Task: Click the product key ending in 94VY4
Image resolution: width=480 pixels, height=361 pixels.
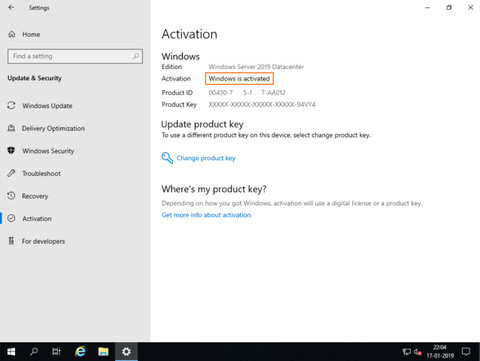Action: coord(262,105)
